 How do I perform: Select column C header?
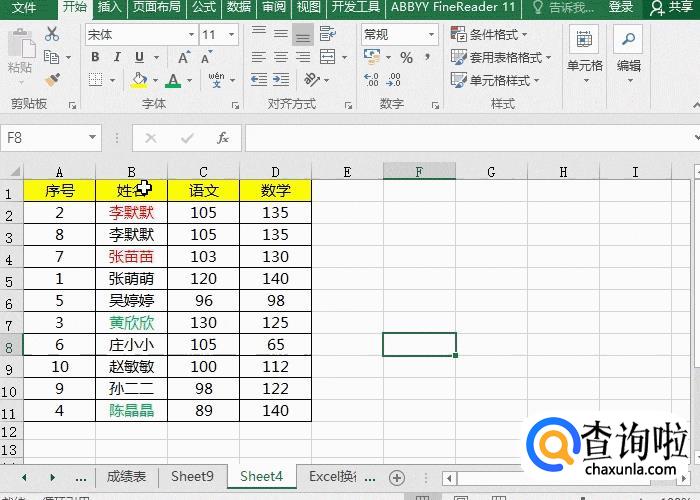click(204, 172)
